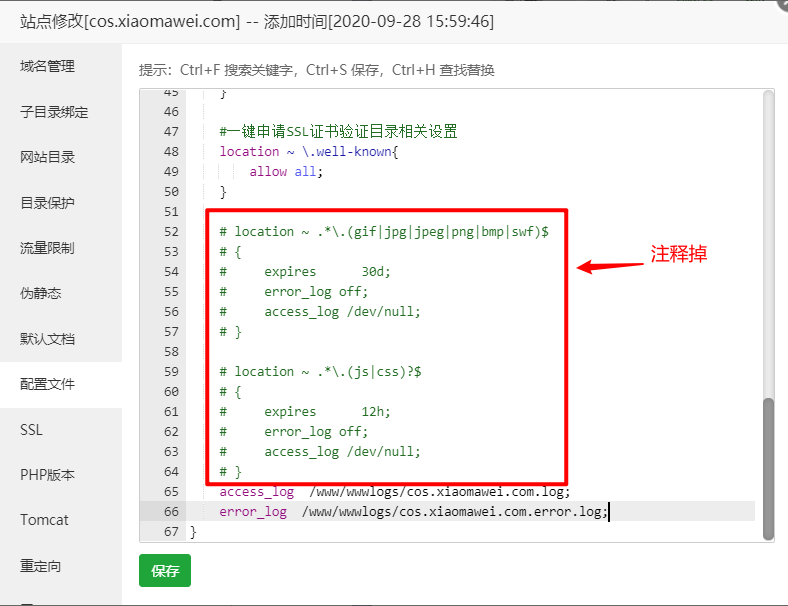Click the '# expires 30d;' line
This screenshot has height=606, width=788.
(x=305, y=271)
